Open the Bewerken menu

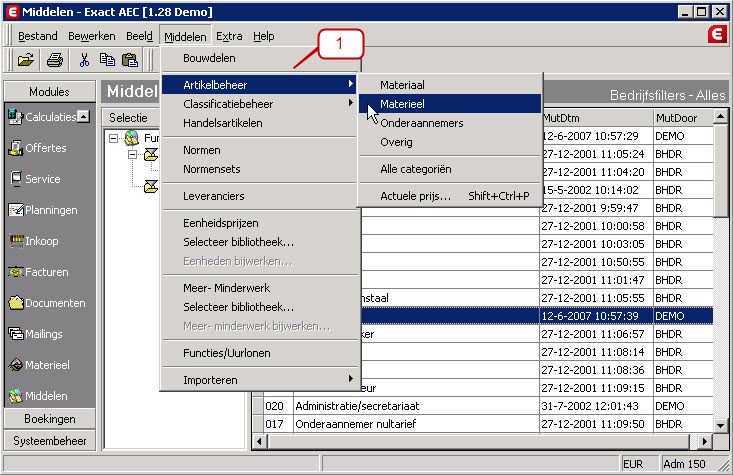pyautogui.click(x=91, y=36)
